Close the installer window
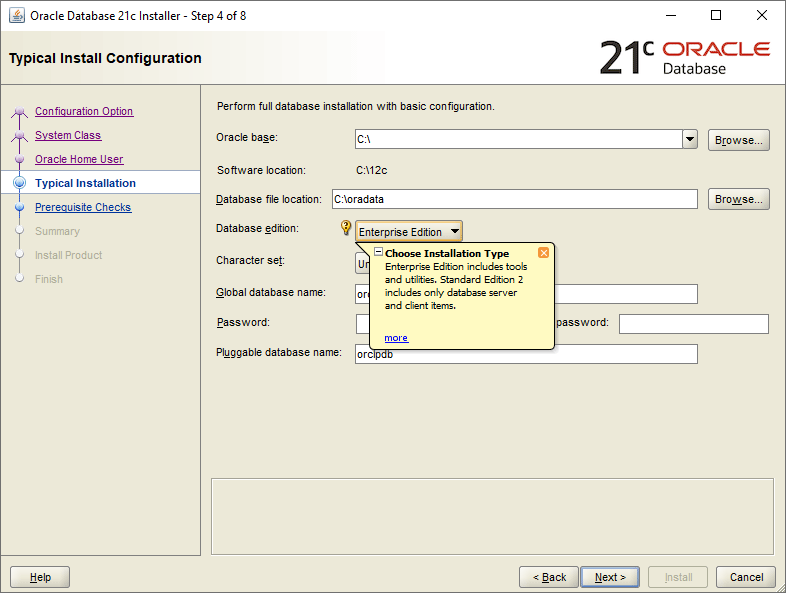Image resolution: width=786 pixels, height=593 pixels. 761,16
